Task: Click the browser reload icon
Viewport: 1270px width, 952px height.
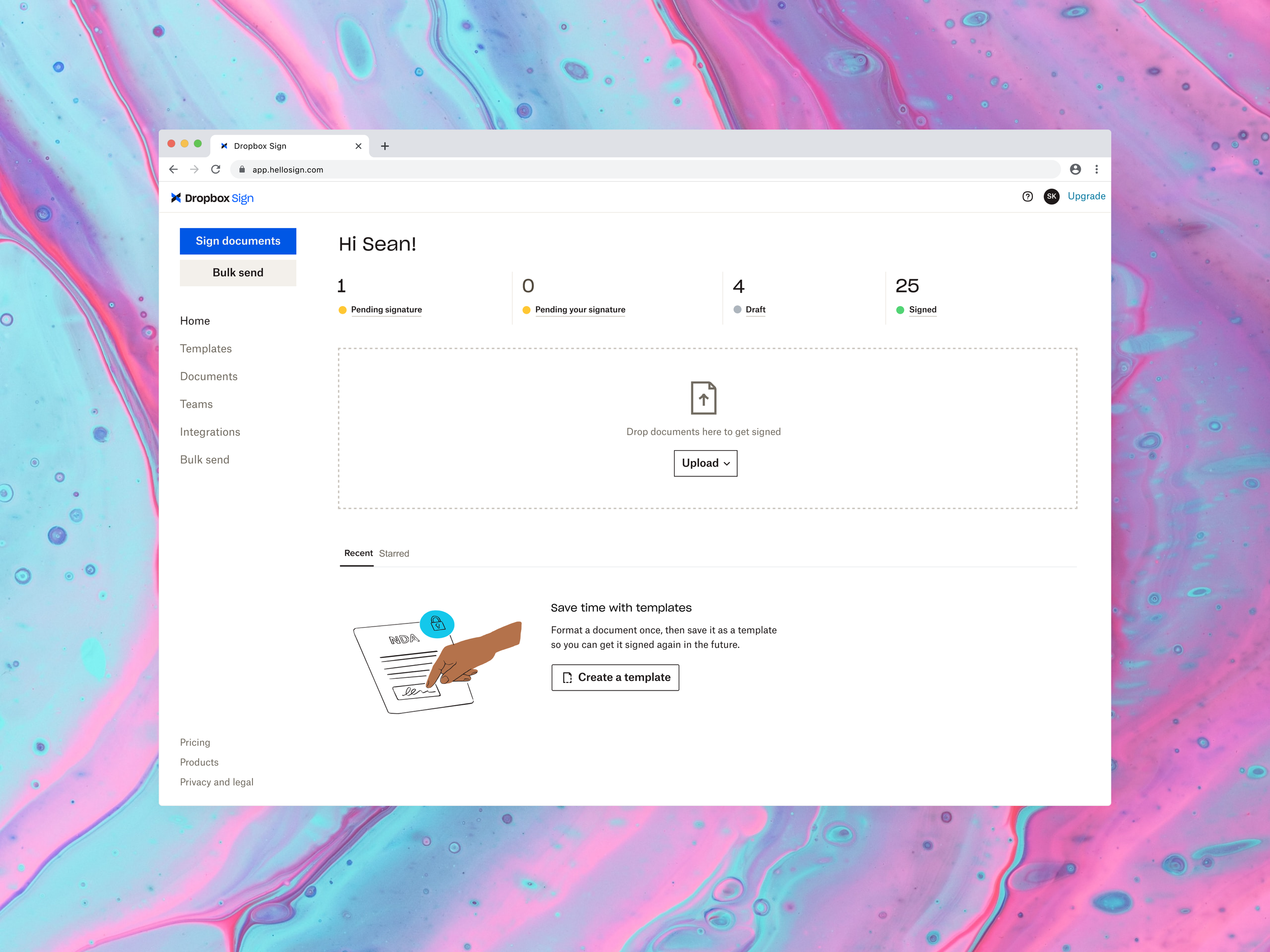Action: tap(216, 169)
